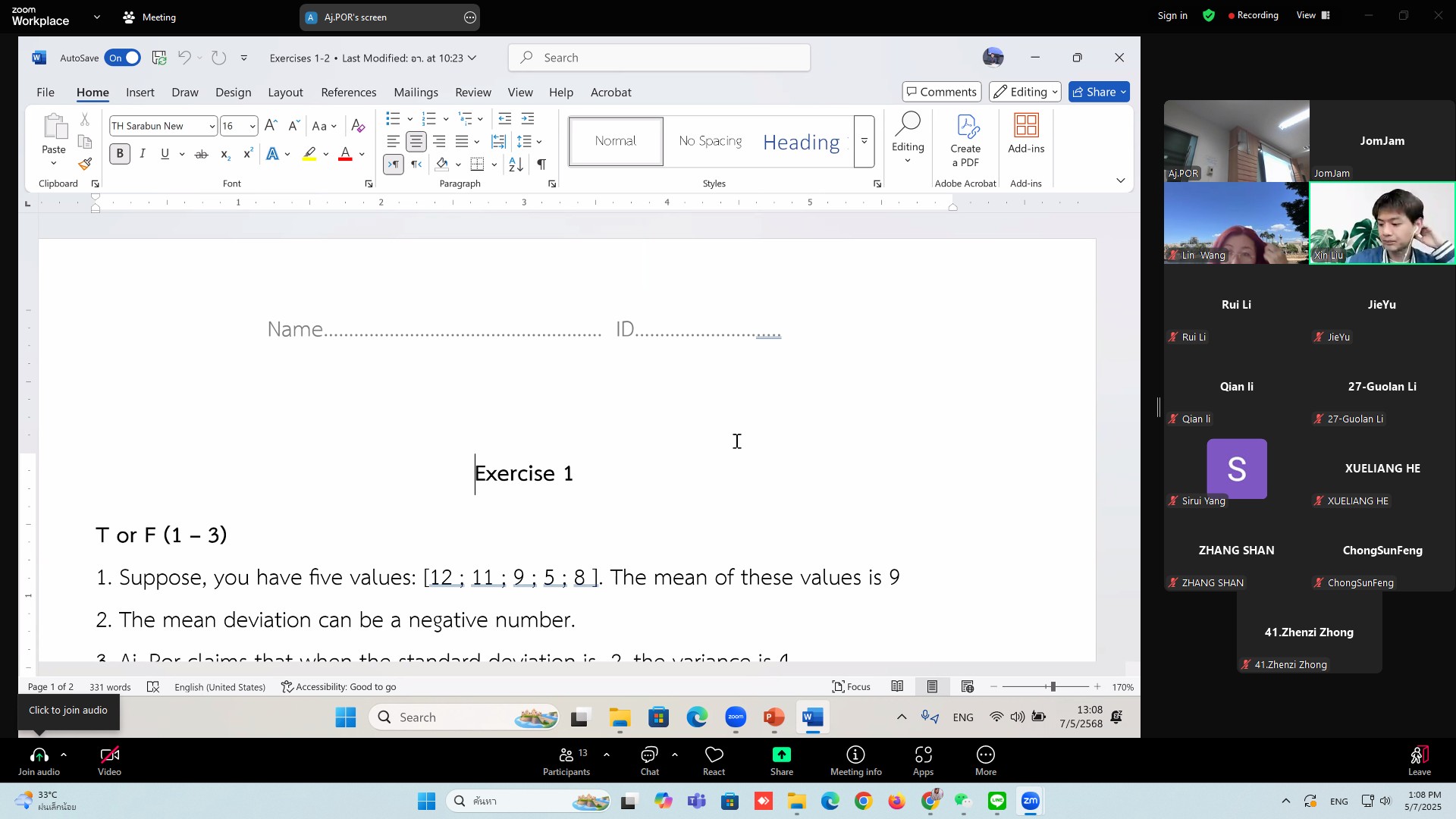Toggle Video in Zoom toolbar
The height and width of the screenshot is (819, 1456).
[x=109, y=761]
